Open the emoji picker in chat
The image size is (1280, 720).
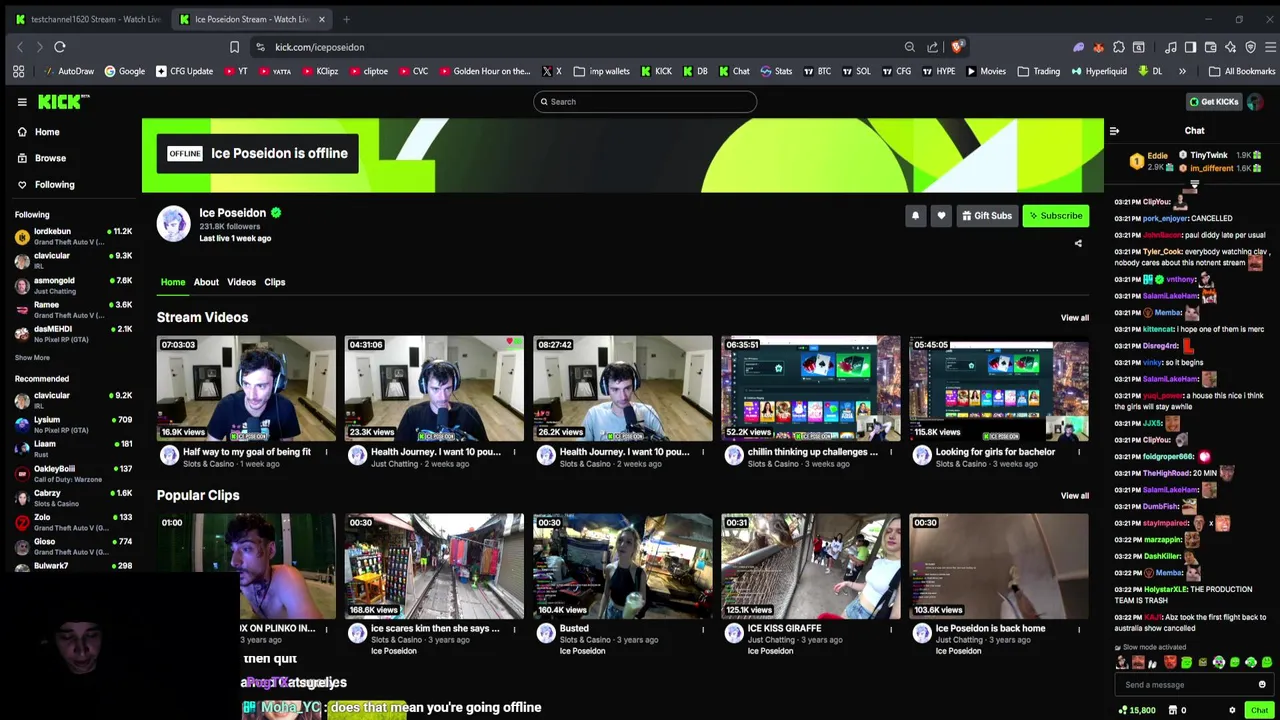click(x=1262, y=685)
